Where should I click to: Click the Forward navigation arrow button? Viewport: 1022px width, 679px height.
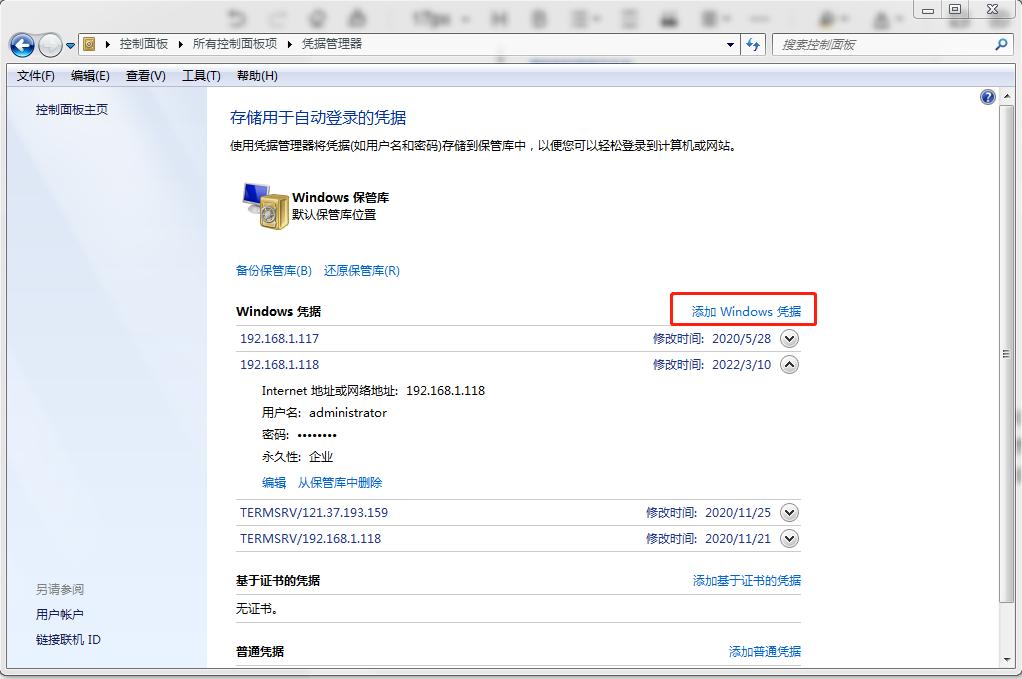point(50,46)
